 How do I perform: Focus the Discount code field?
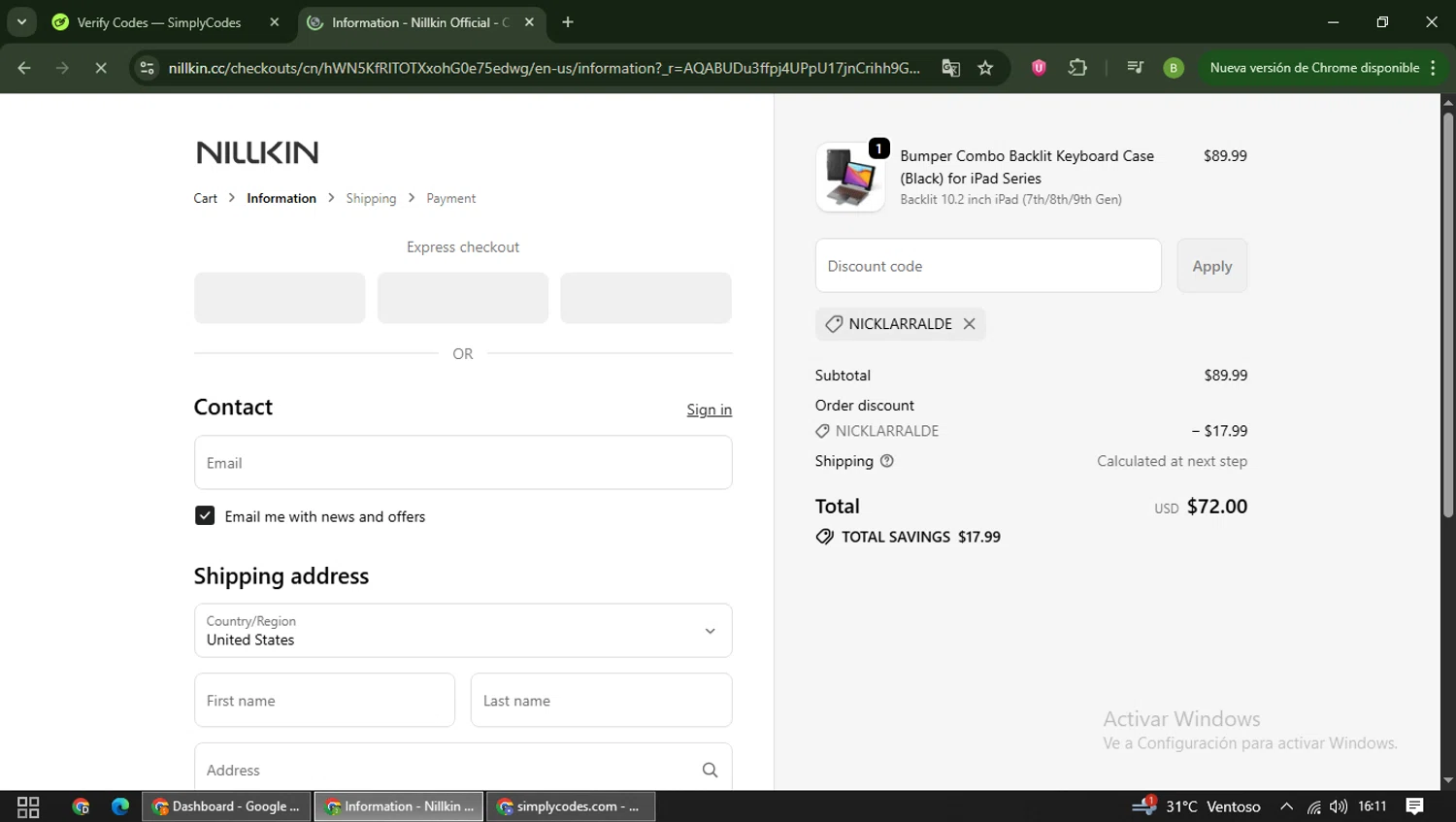(988, 266)
